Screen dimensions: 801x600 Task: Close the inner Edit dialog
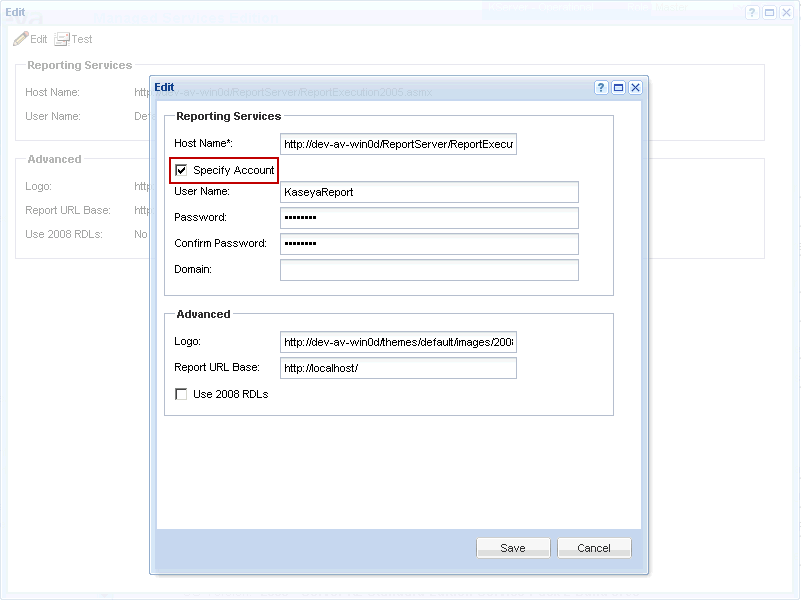tap(635, 88)
